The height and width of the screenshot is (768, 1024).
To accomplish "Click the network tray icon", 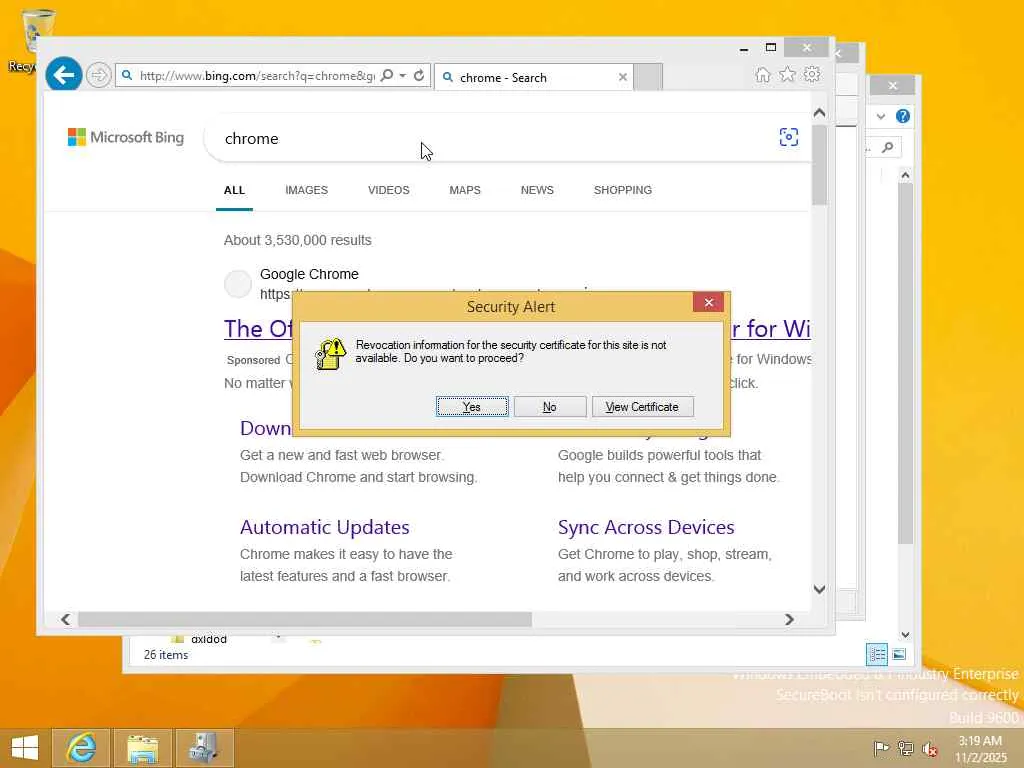I will [905, 748].
